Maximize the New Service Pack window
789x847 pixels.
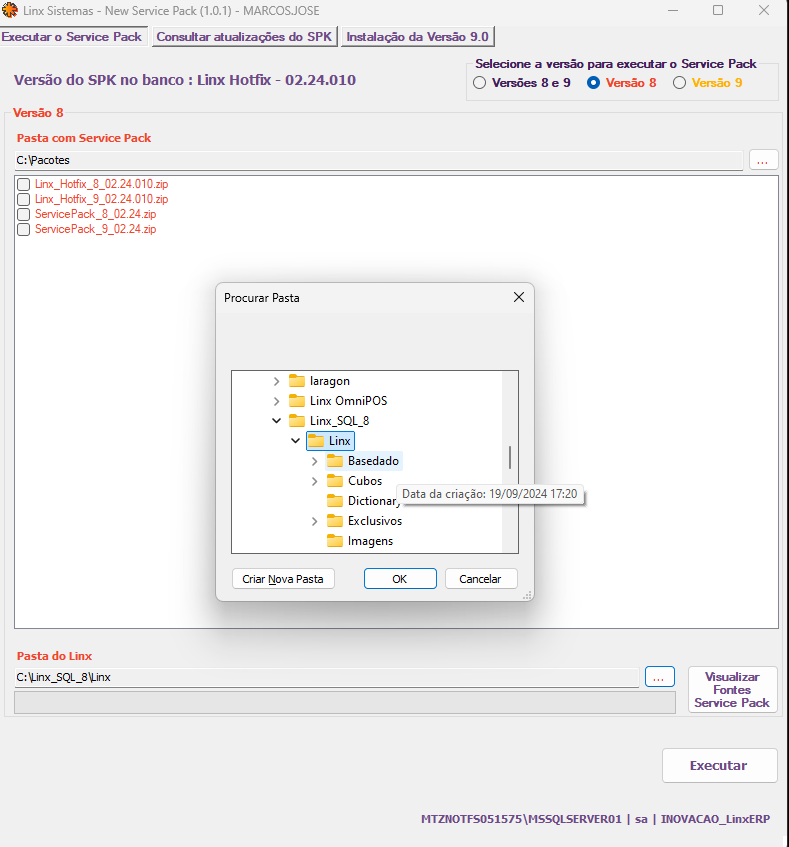pos(718,10)
